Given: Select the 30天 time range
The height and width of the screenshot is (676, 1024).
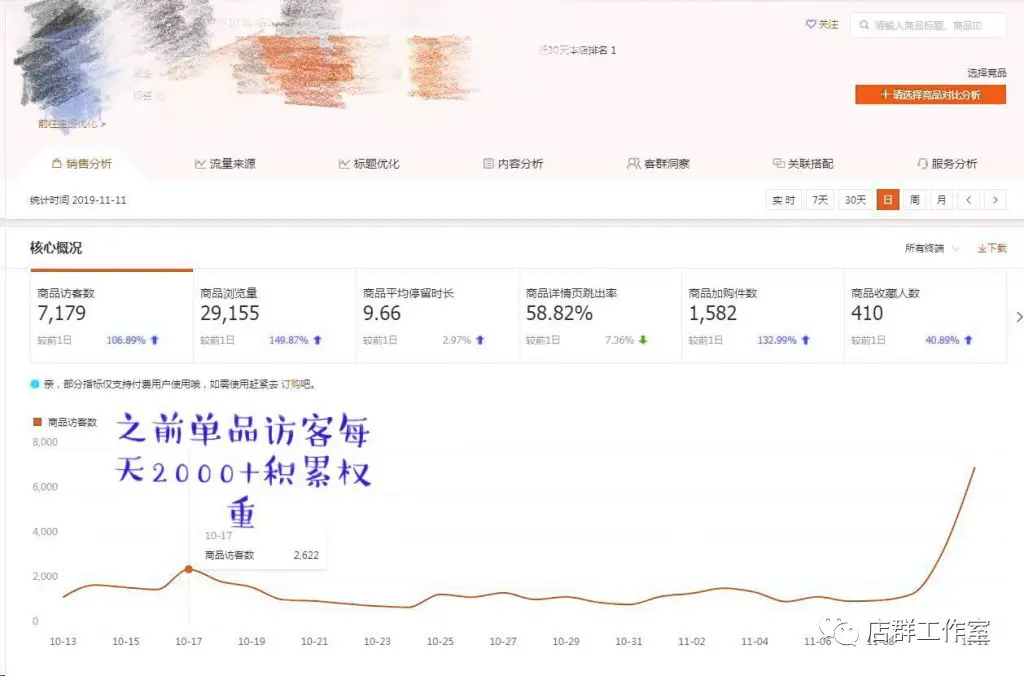Looking at the screenshot, I should (x=855, y=200).
